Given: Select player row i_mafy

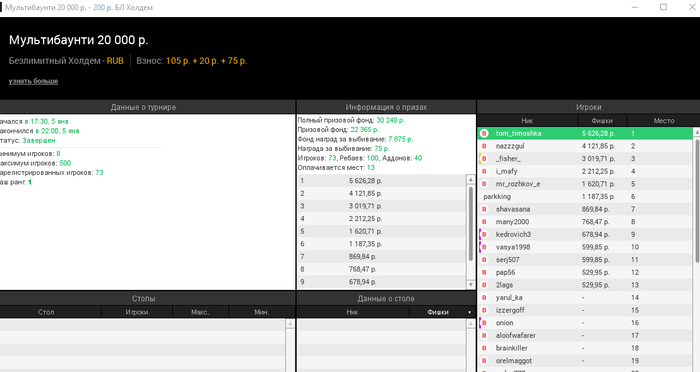Looking at the screenshot, I should [x=585, y=171].
